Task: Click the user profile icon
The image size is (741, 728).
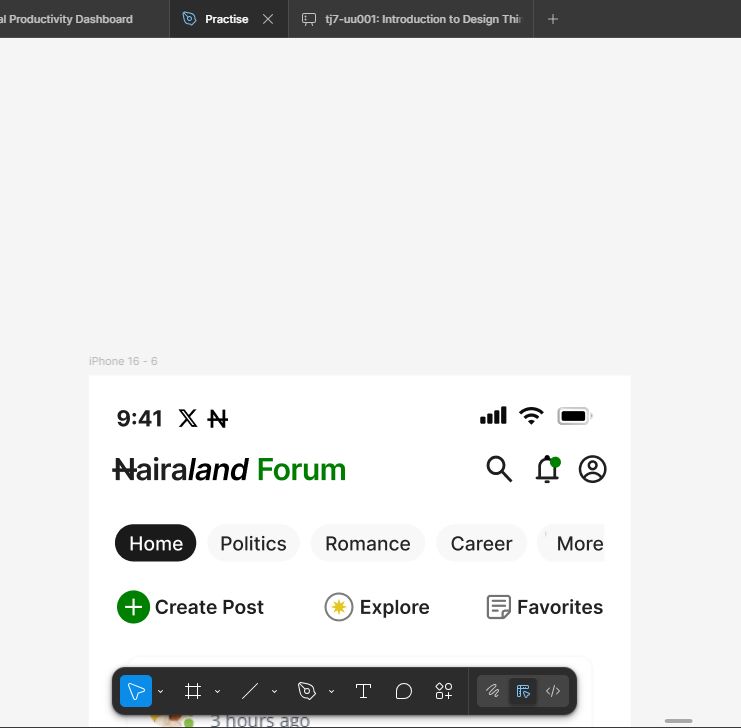Action: (x=592, y=469)
